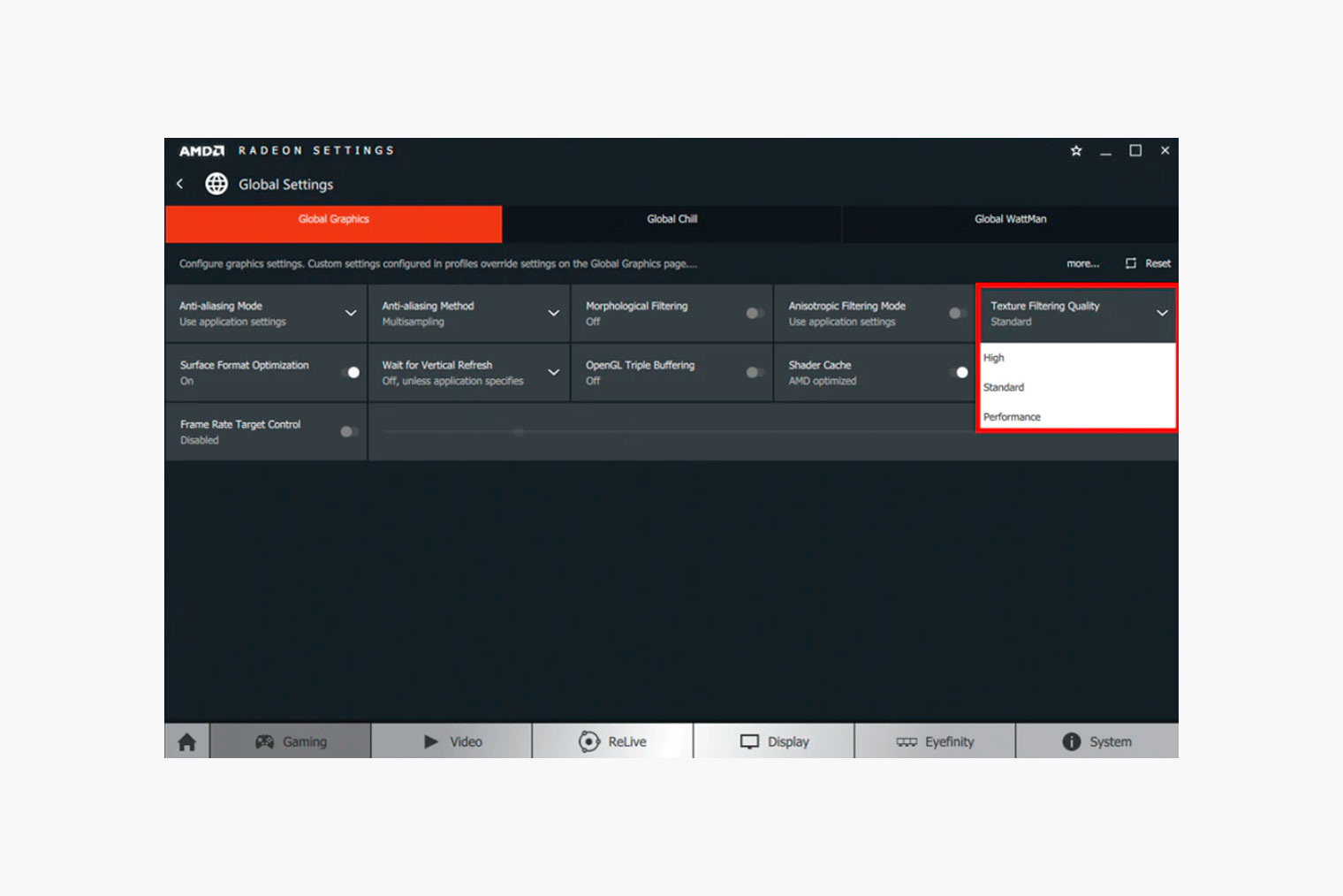Click the Reset button label
Viewport: 1343px width, 896px height.
click(x=1157, y=263)
